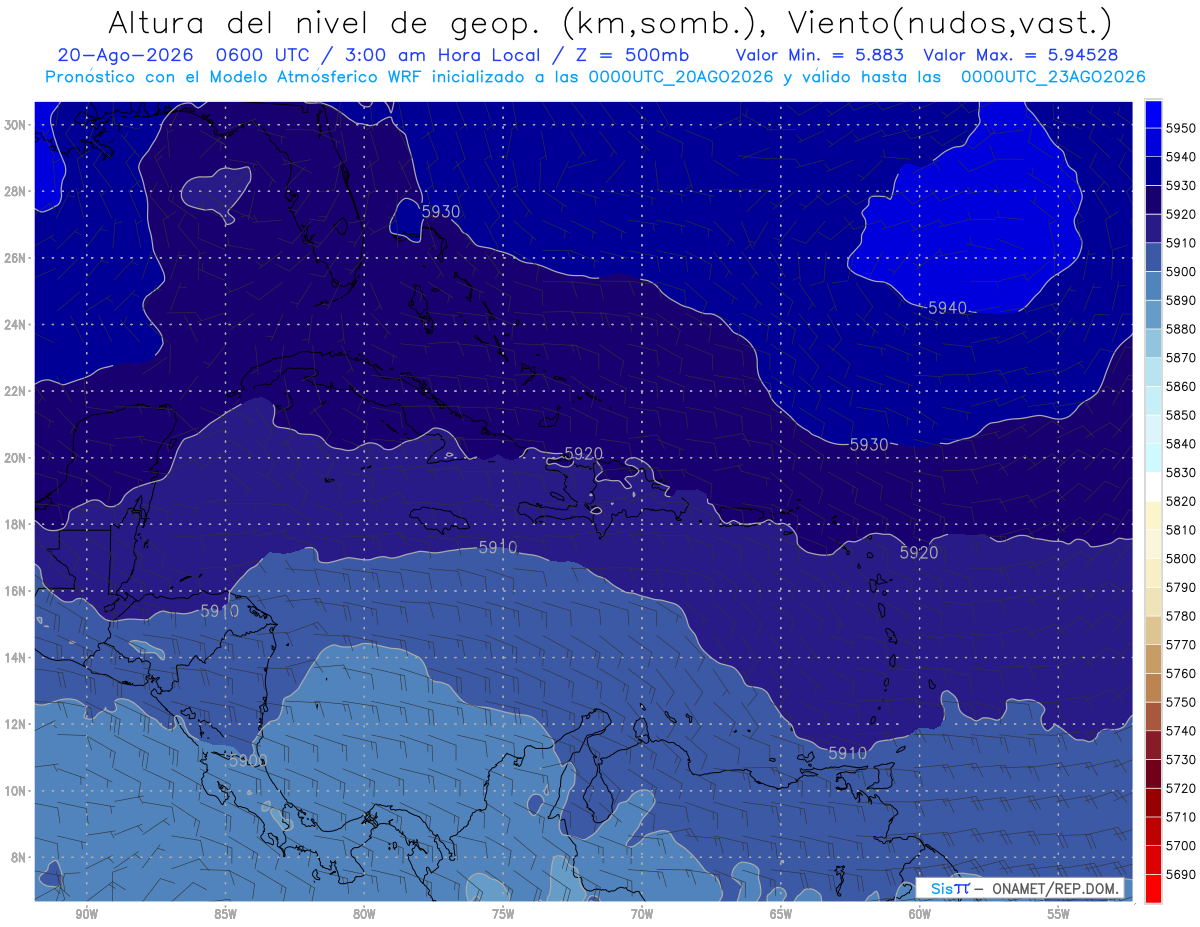This screenshot has width=1200, height=927.
Task: Click the legend value 5890
Action: (x=1180, y=301)
